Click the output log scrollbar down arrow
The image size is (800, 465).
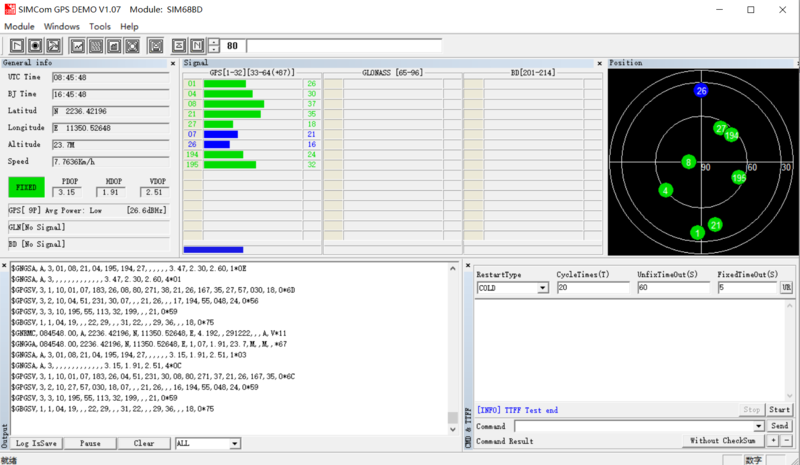[x=453, y=430]
